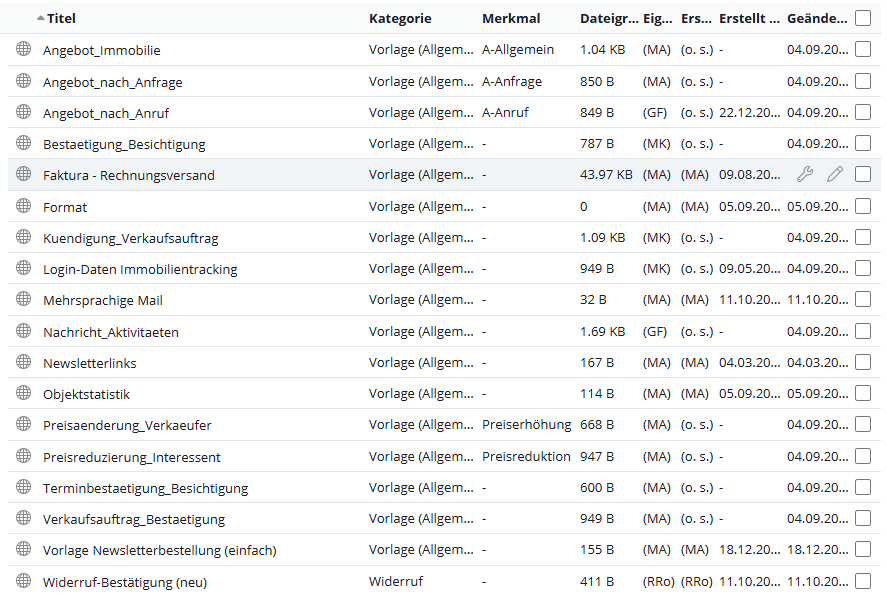Click globe icon of Newsletterlinks row

(23, 362)
